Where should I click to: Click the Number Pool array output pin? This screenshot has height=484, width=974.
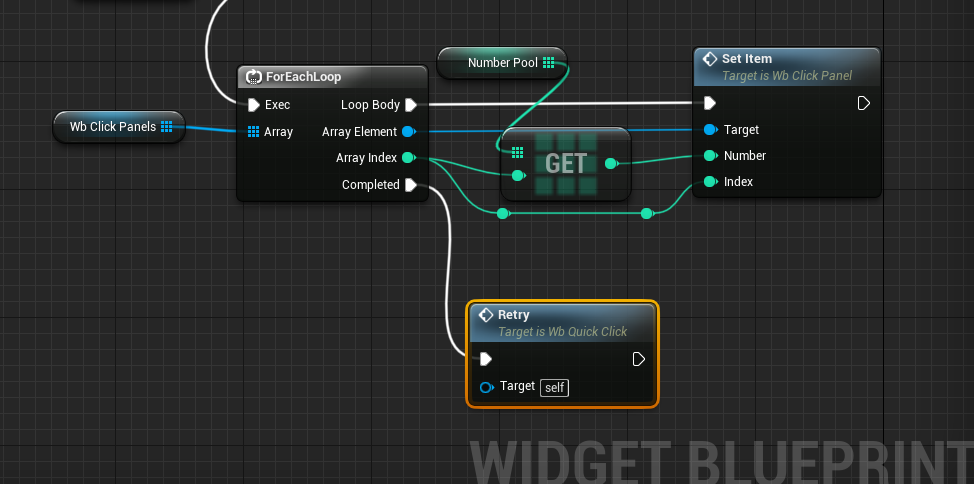[548, 63]
